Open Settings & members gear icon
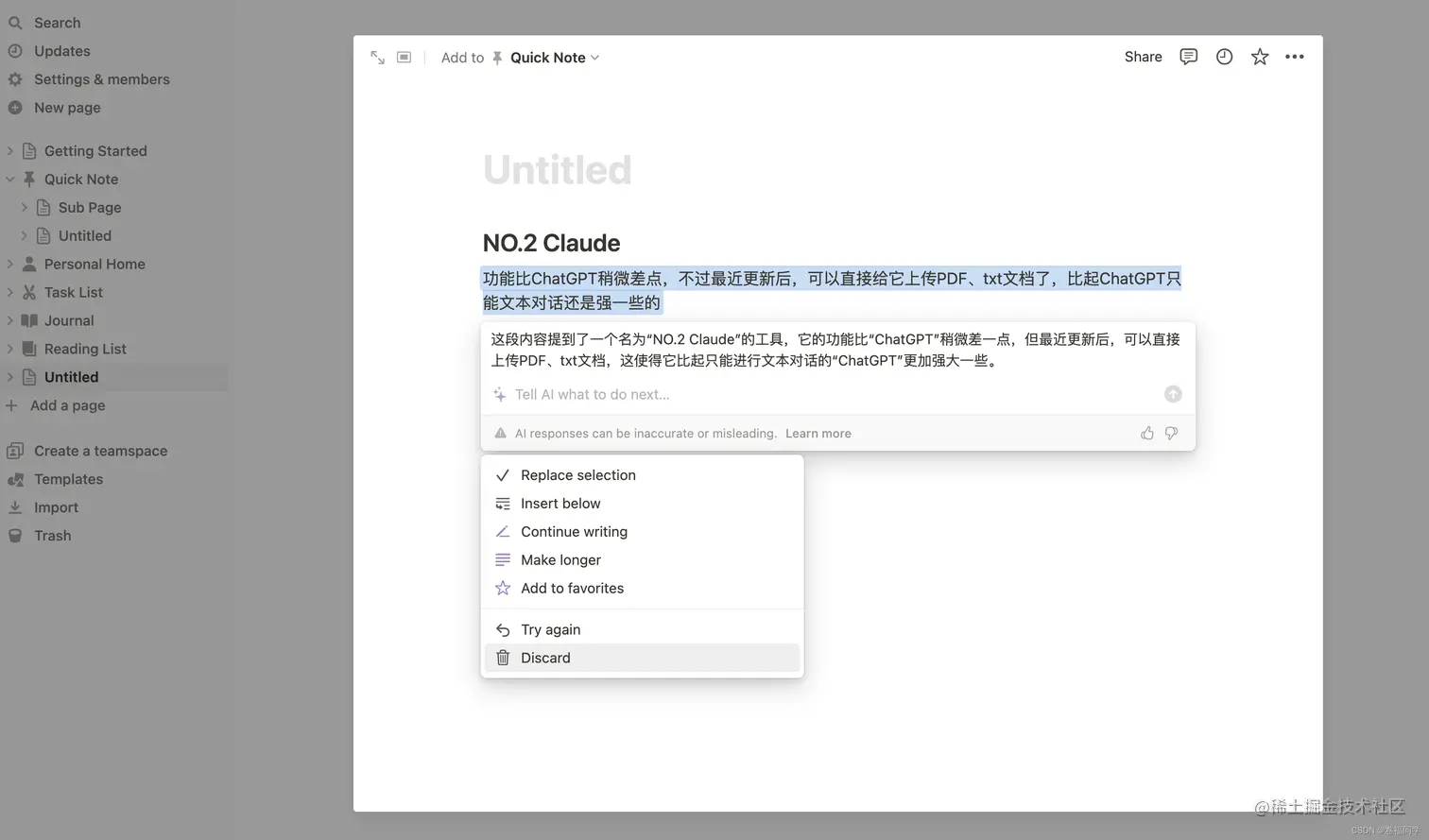This screenshot has height=840, width=1429. point(15,79)
